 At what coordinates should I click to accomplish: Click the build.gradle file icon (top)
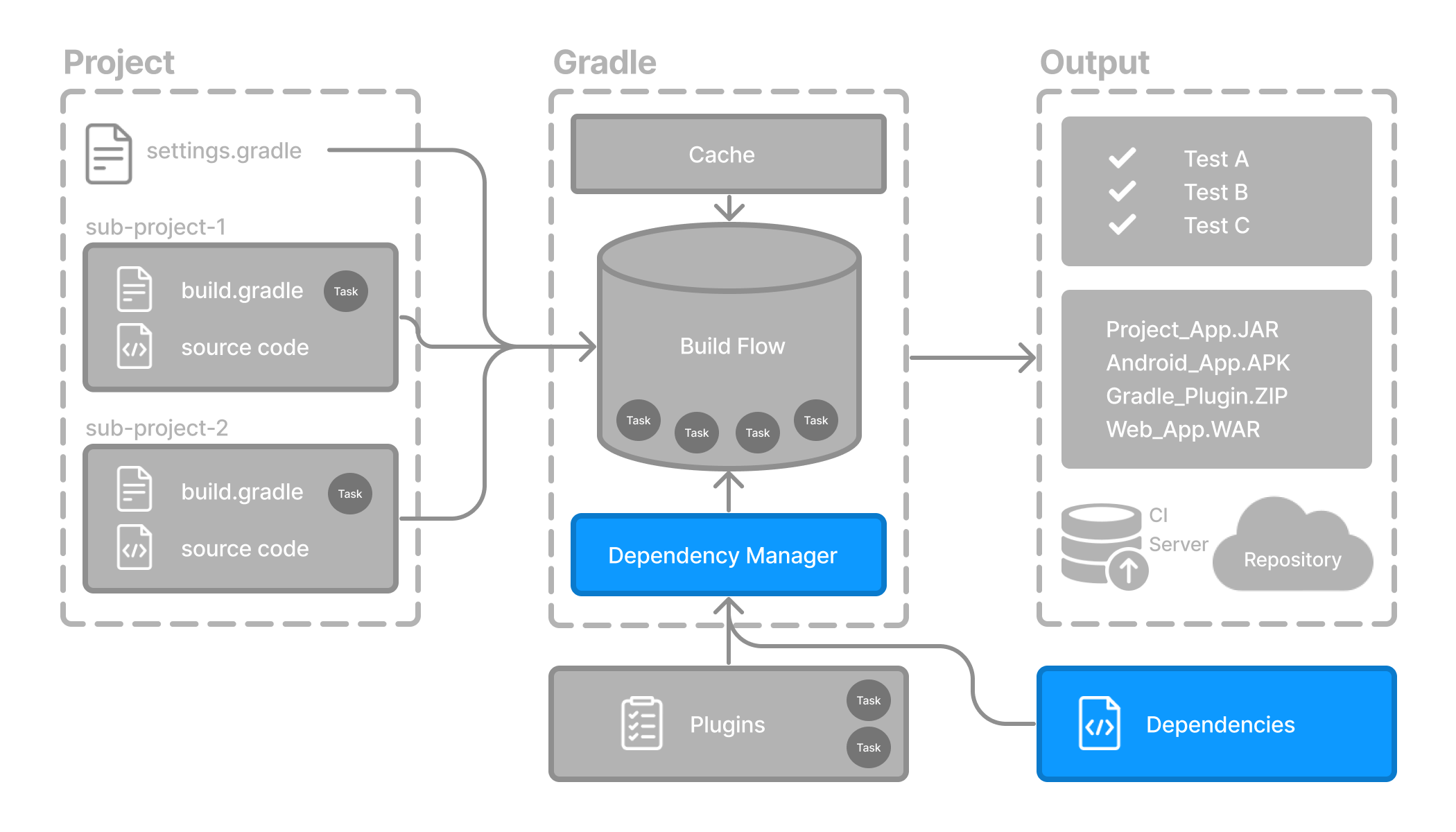(x=135, y=290)
